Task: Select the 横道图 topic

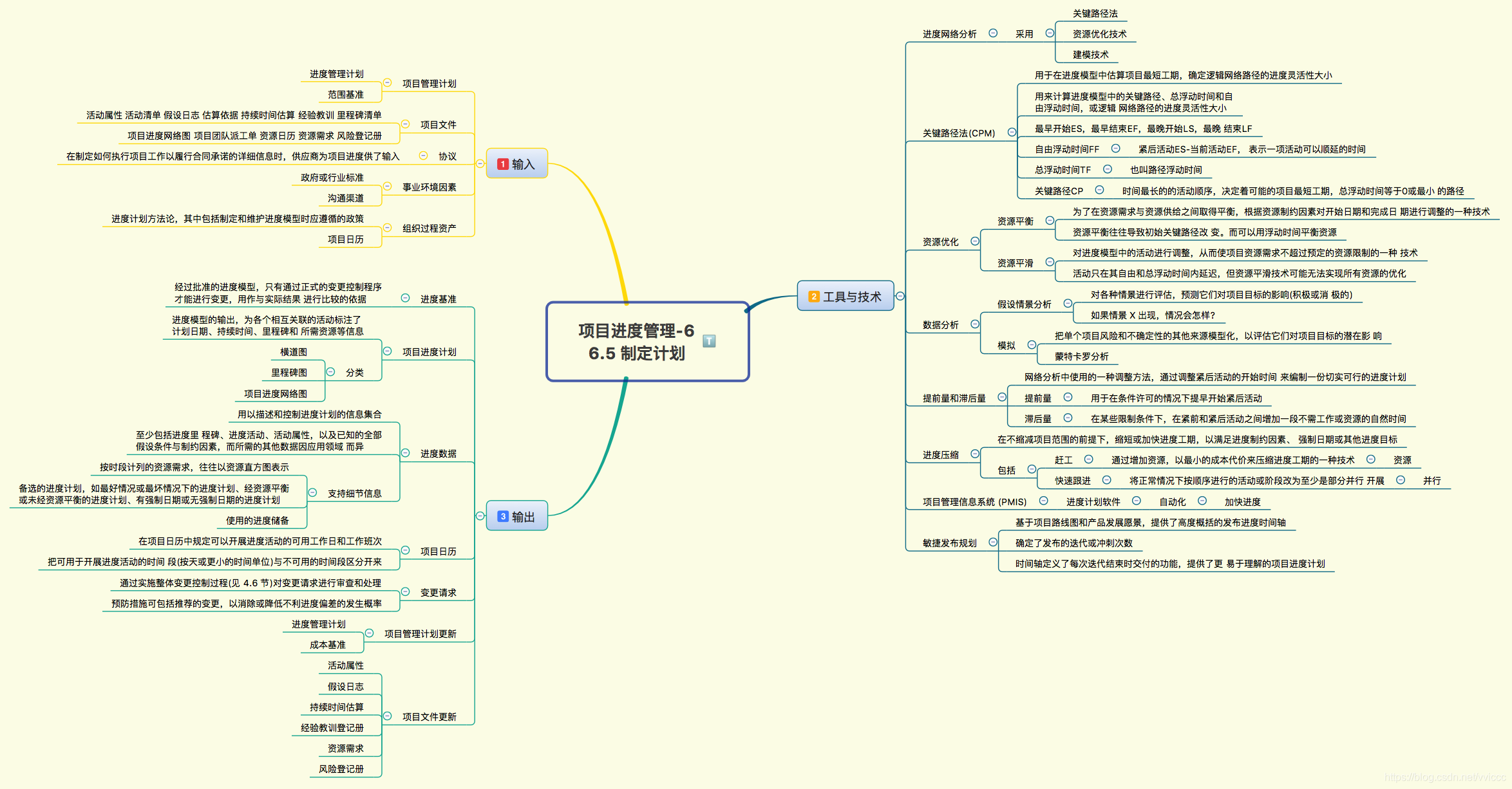Action: point(294,352)
